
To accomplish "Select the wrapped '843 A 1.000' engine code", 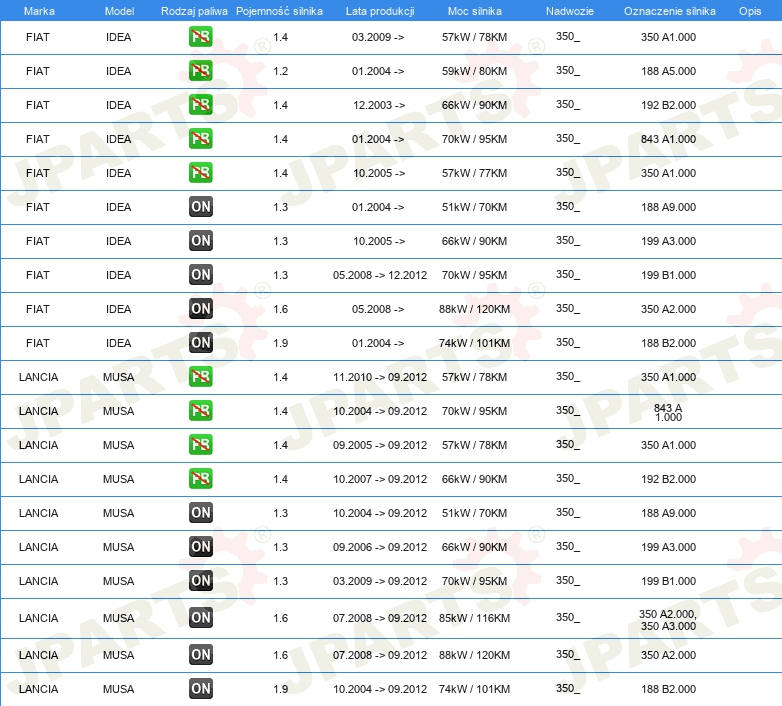I will [668, 412].
